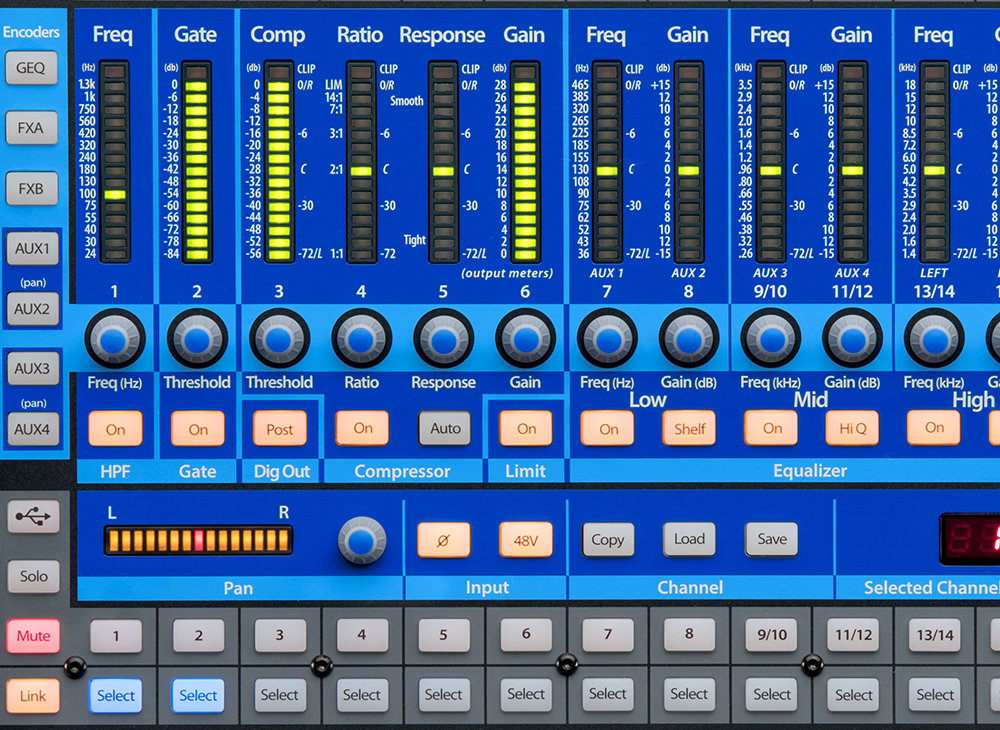Enable Hi Q on the Mid EQ
1000x730 pixels.
click(x=853, y=428)
